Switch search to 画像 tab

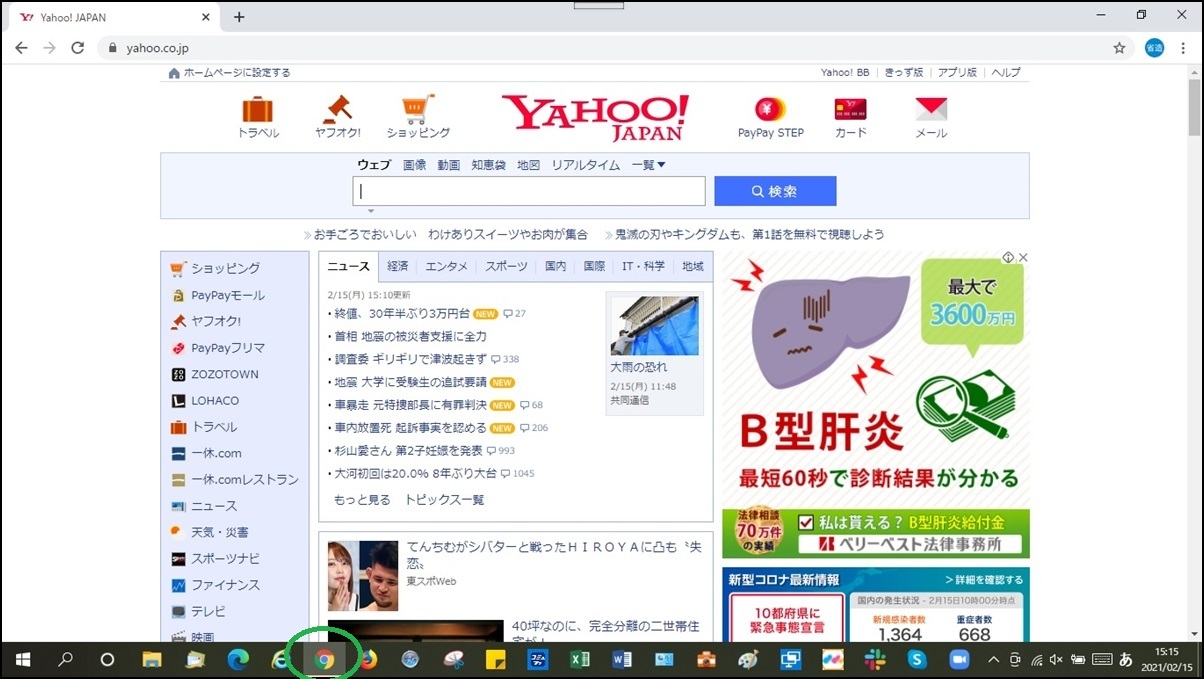click(x=414, y=165)
